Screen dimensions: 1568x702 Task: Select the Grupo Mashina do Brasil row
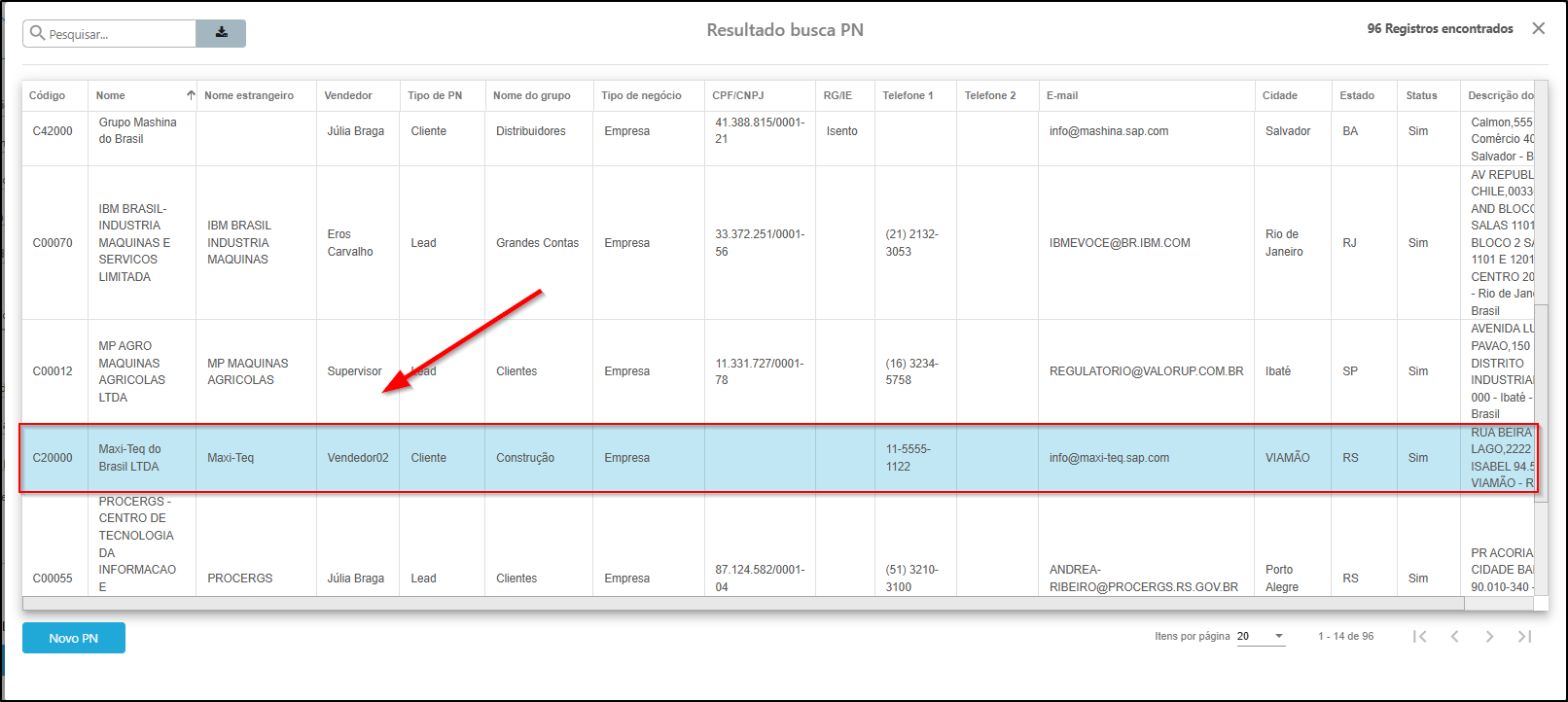point(137,131)
